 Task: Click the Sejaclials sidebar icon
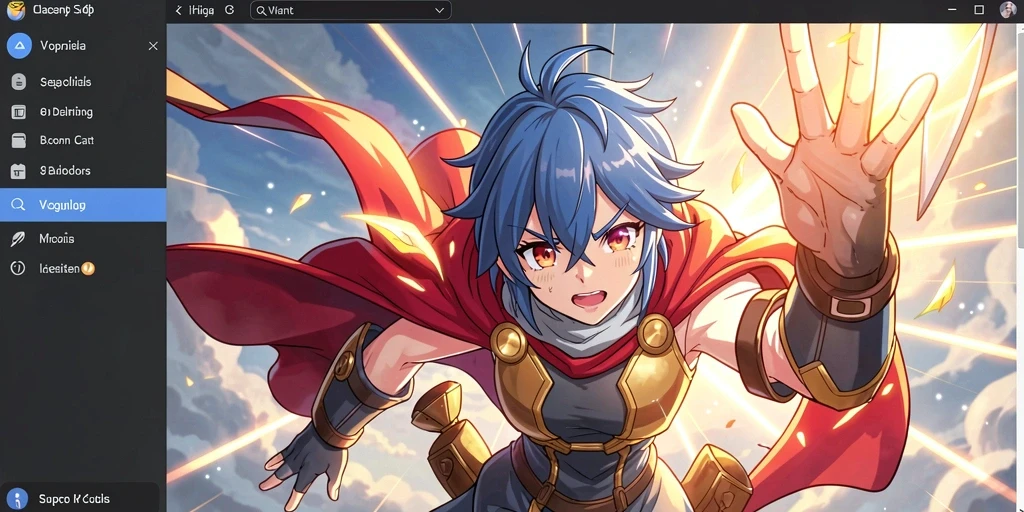[19, 82]
